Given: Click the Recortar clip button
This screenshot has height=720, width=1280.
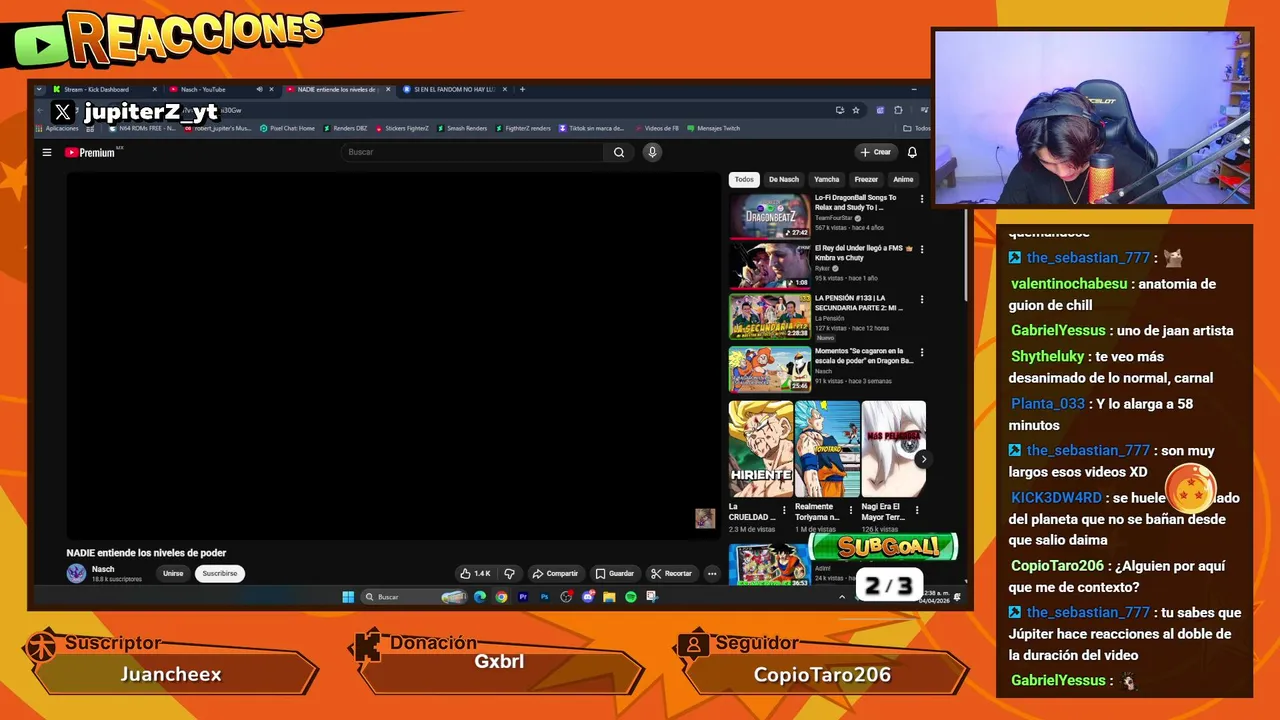Looking at the screenshot, I should pyautogui.click(x=671, y=573).
